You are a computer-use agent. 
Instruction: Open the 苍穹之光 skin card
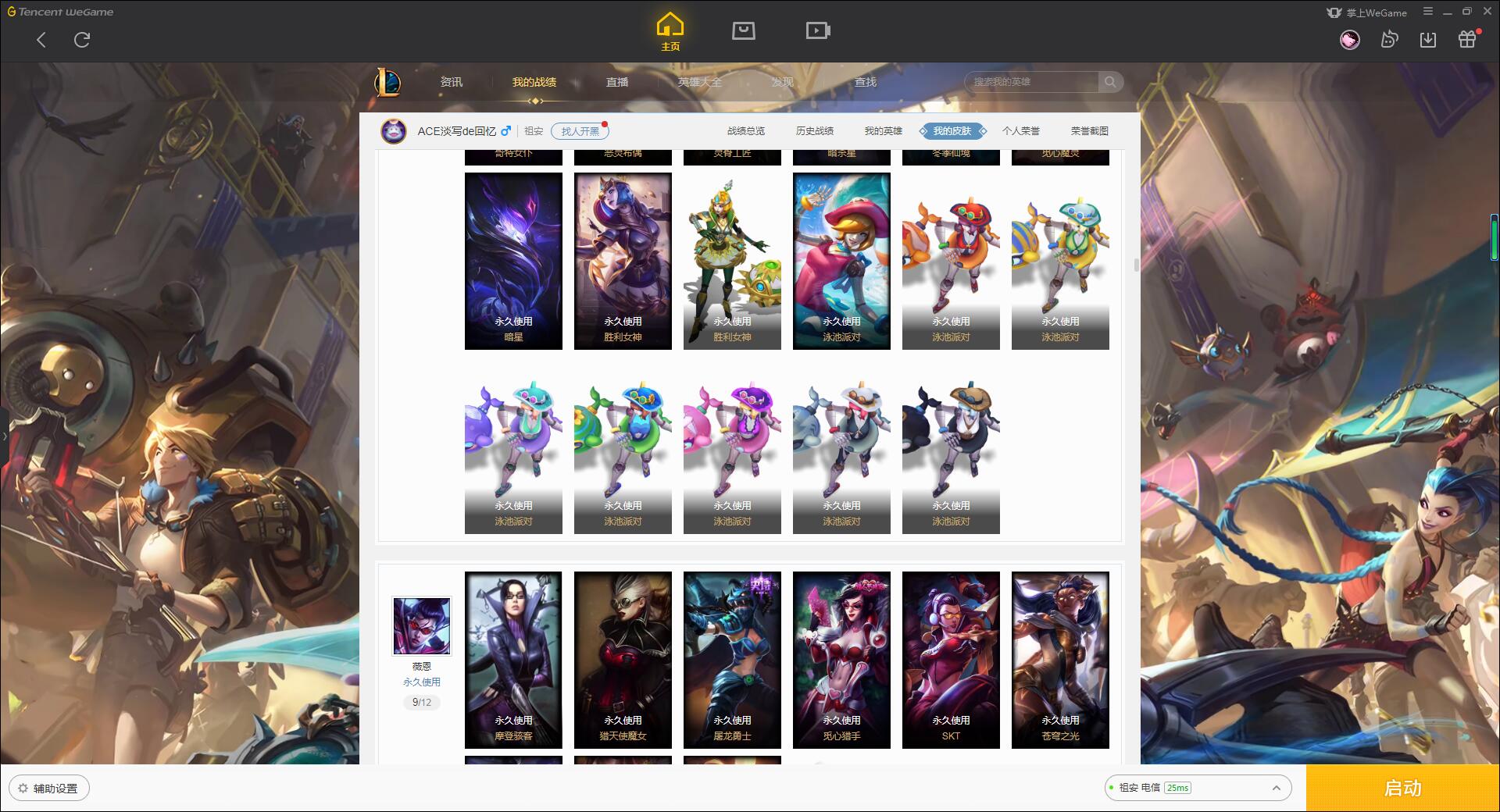point(1060,660)
